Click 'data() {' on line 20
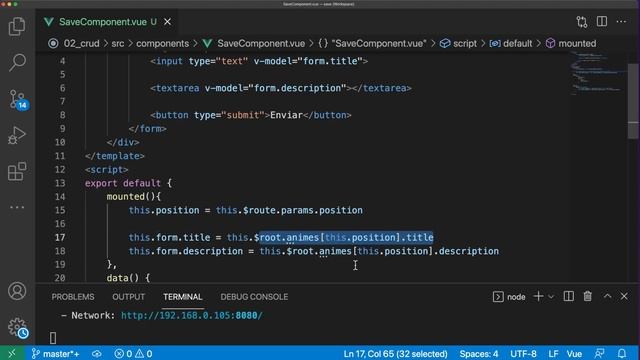The image size is (640, 360). pyautogui.click(x=128, y=278)
